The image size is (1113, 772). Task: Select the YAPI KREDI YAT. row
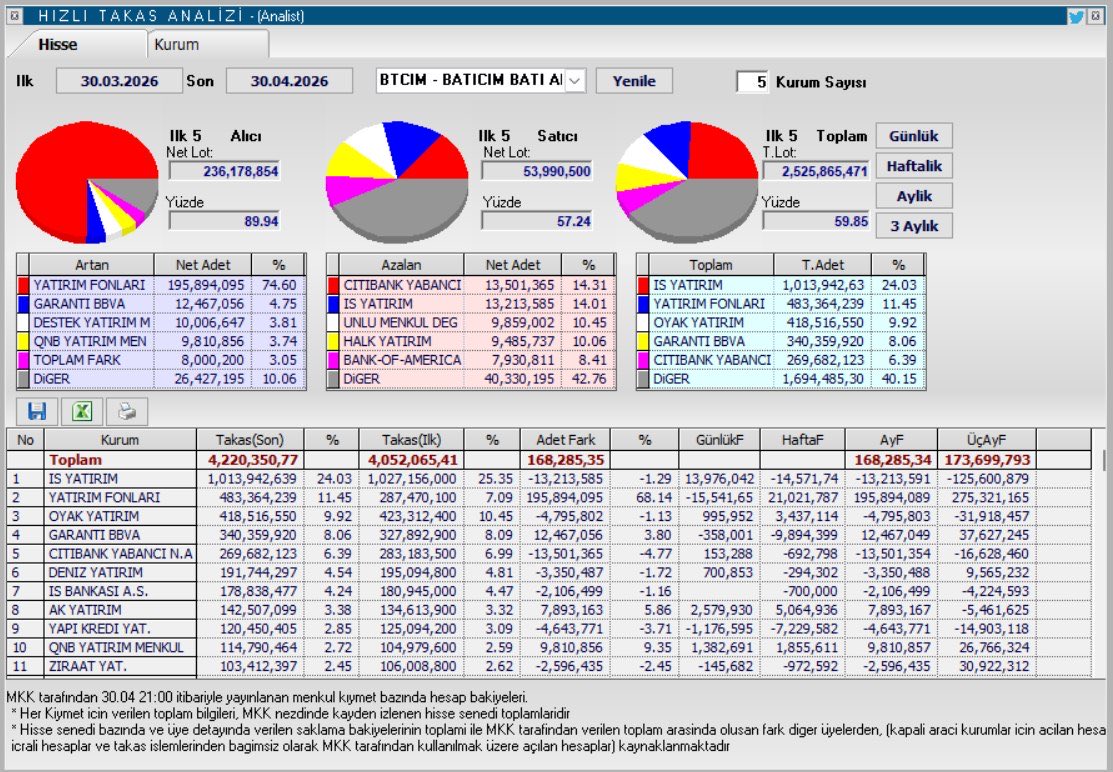[549, 629]
